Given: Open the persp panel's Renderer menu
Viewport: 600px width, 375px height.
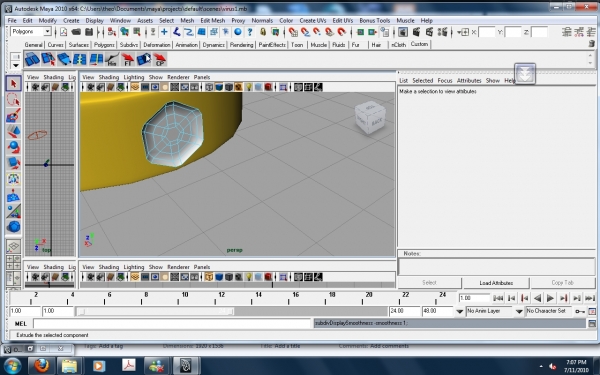Looking at the screenshot, I should [x=178, y=77].
